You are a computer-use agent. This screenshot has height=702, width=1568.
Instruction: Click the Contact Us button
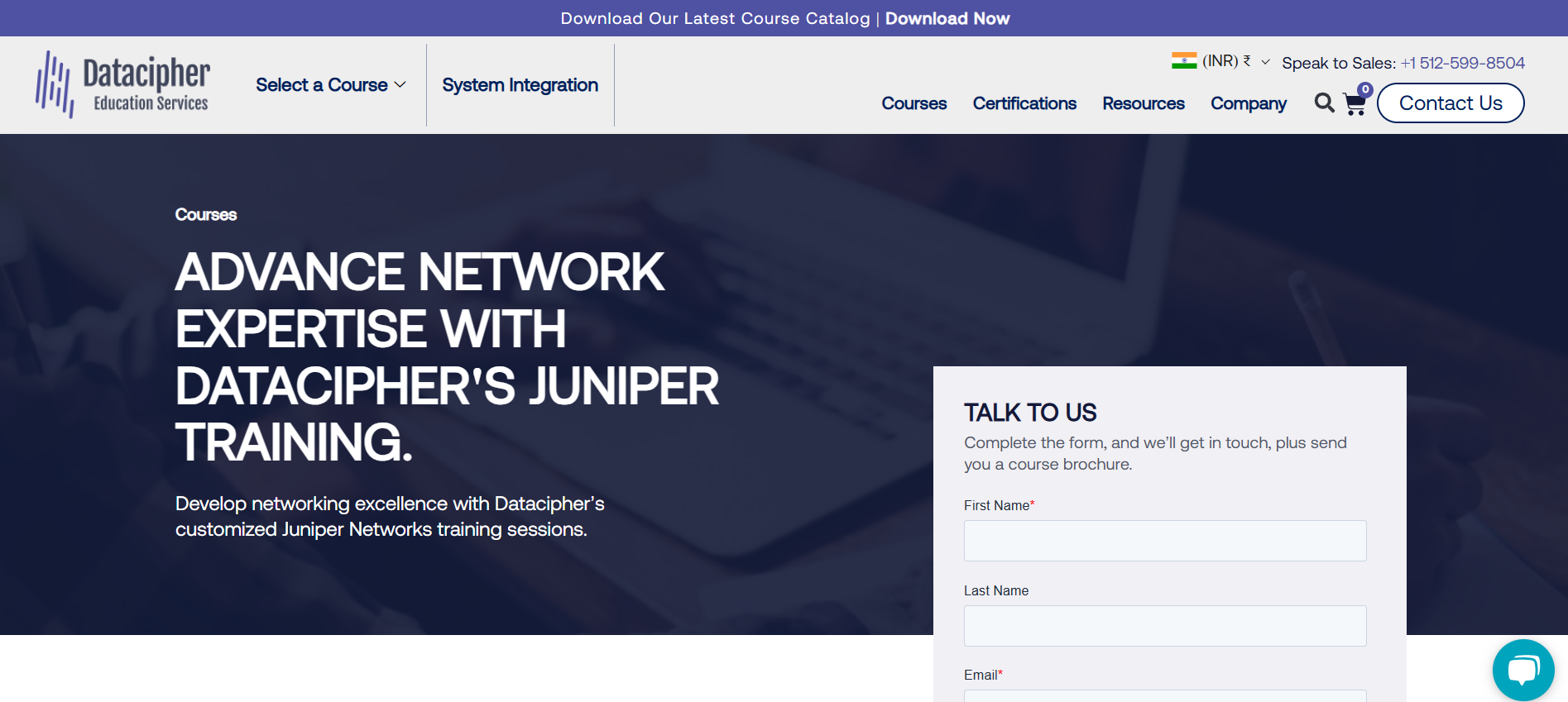[1451, 103]
